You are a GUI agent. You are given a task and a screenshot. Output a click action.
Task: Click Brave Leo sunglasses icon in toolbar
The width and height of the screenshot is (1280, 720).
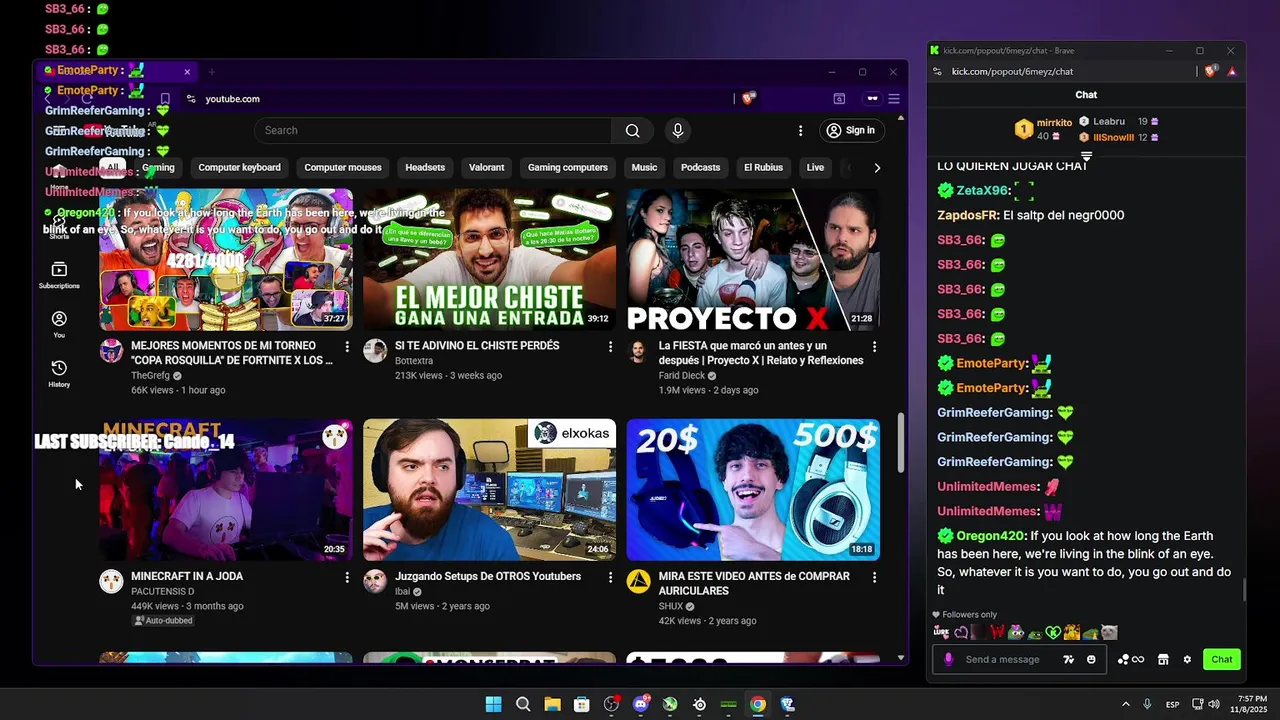click(x=872, y=98)
